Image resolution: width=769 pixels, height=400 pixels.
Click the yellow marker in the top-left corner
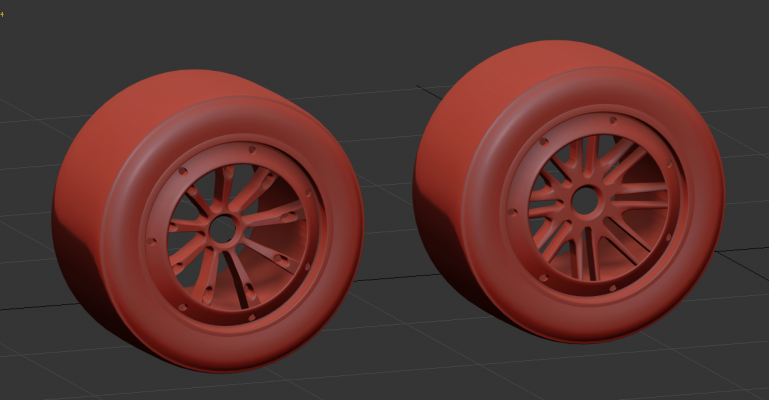2,15
